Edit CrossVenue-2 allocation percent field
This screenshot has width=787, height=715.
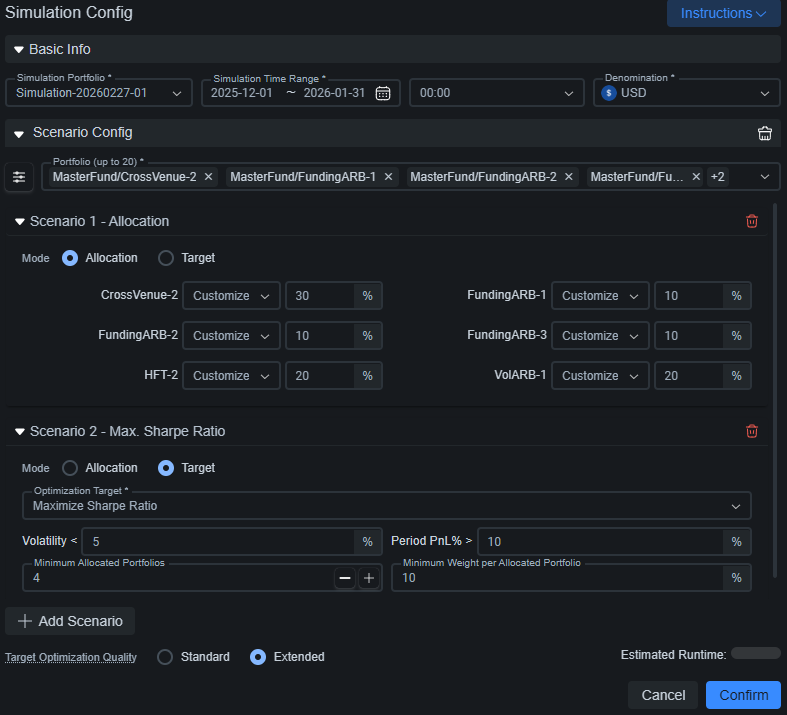(x=320, y=296)
